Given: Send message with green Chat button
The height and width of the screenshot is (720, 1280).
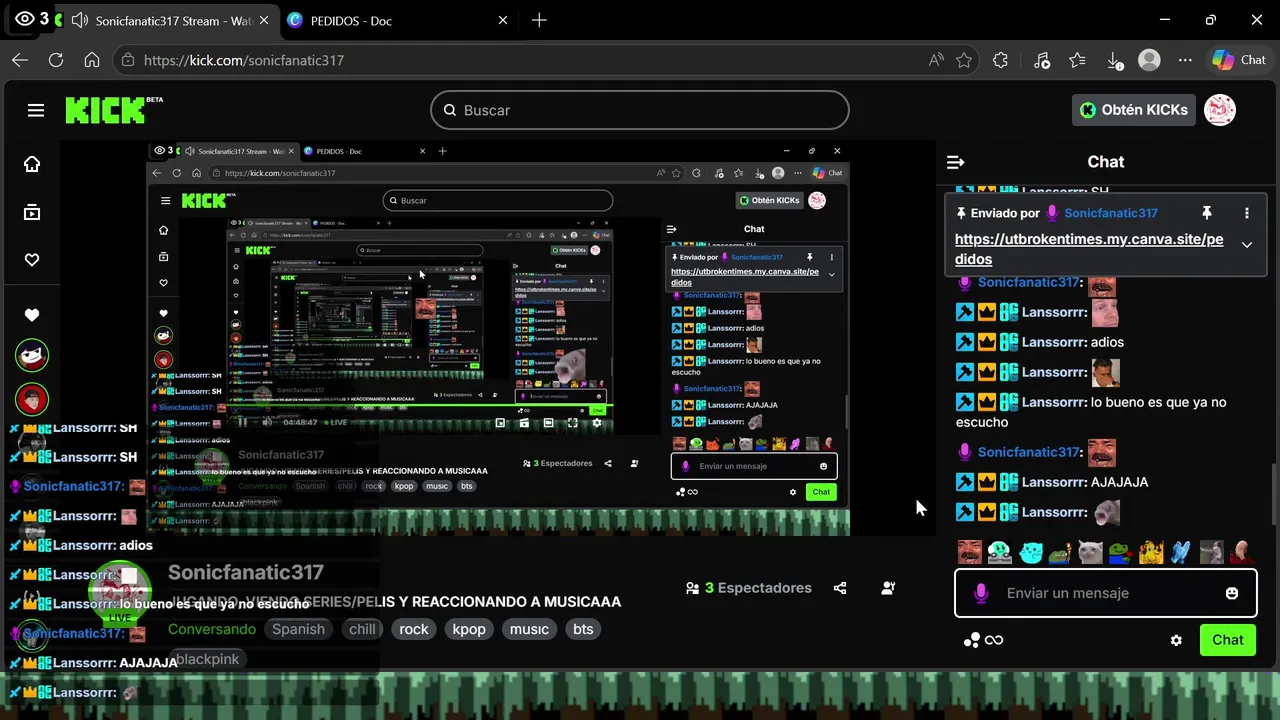Looking at the screenshot, I should (x=1228, y=640).
